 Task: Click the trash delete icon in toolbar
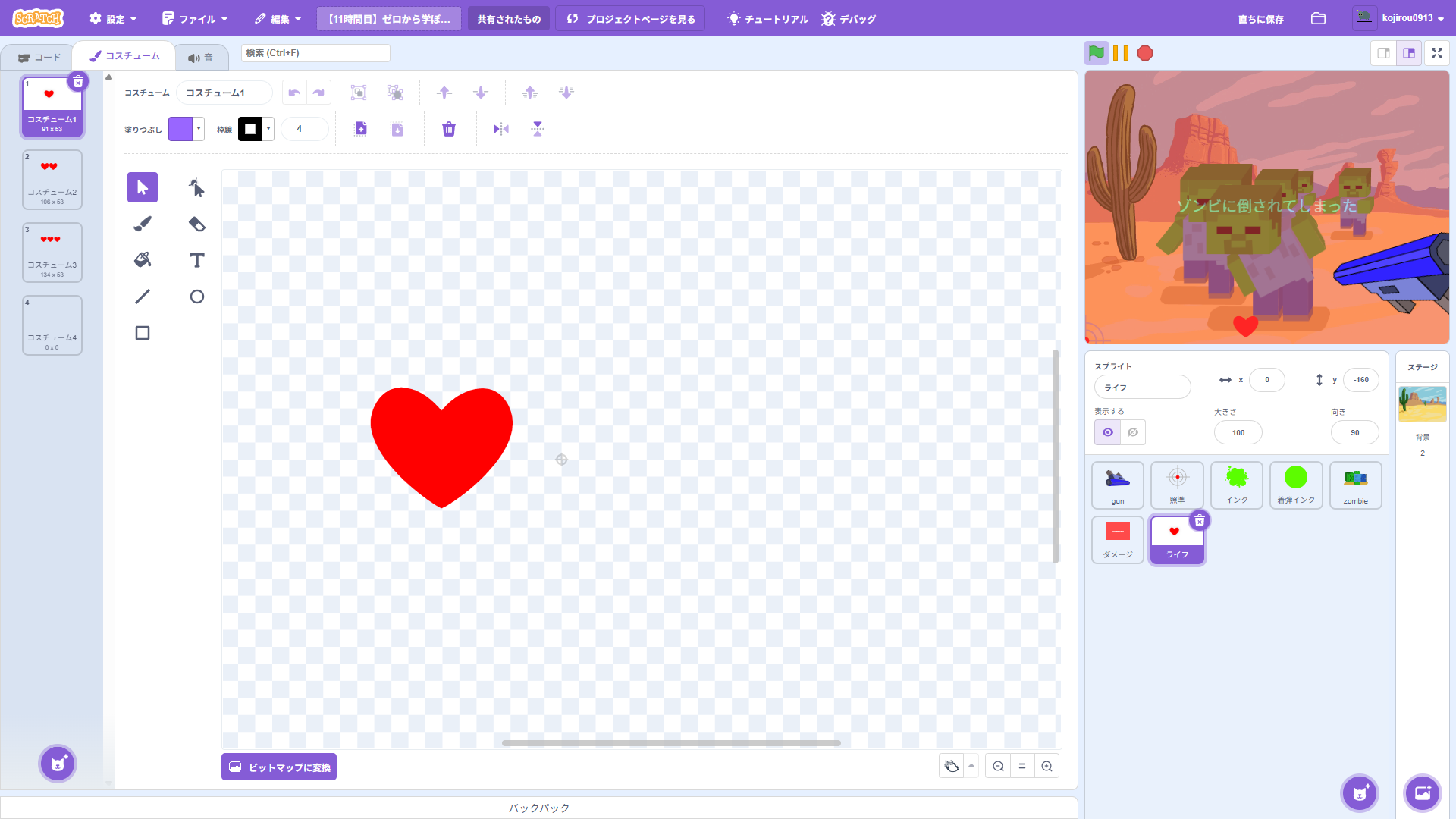[449, 129]
